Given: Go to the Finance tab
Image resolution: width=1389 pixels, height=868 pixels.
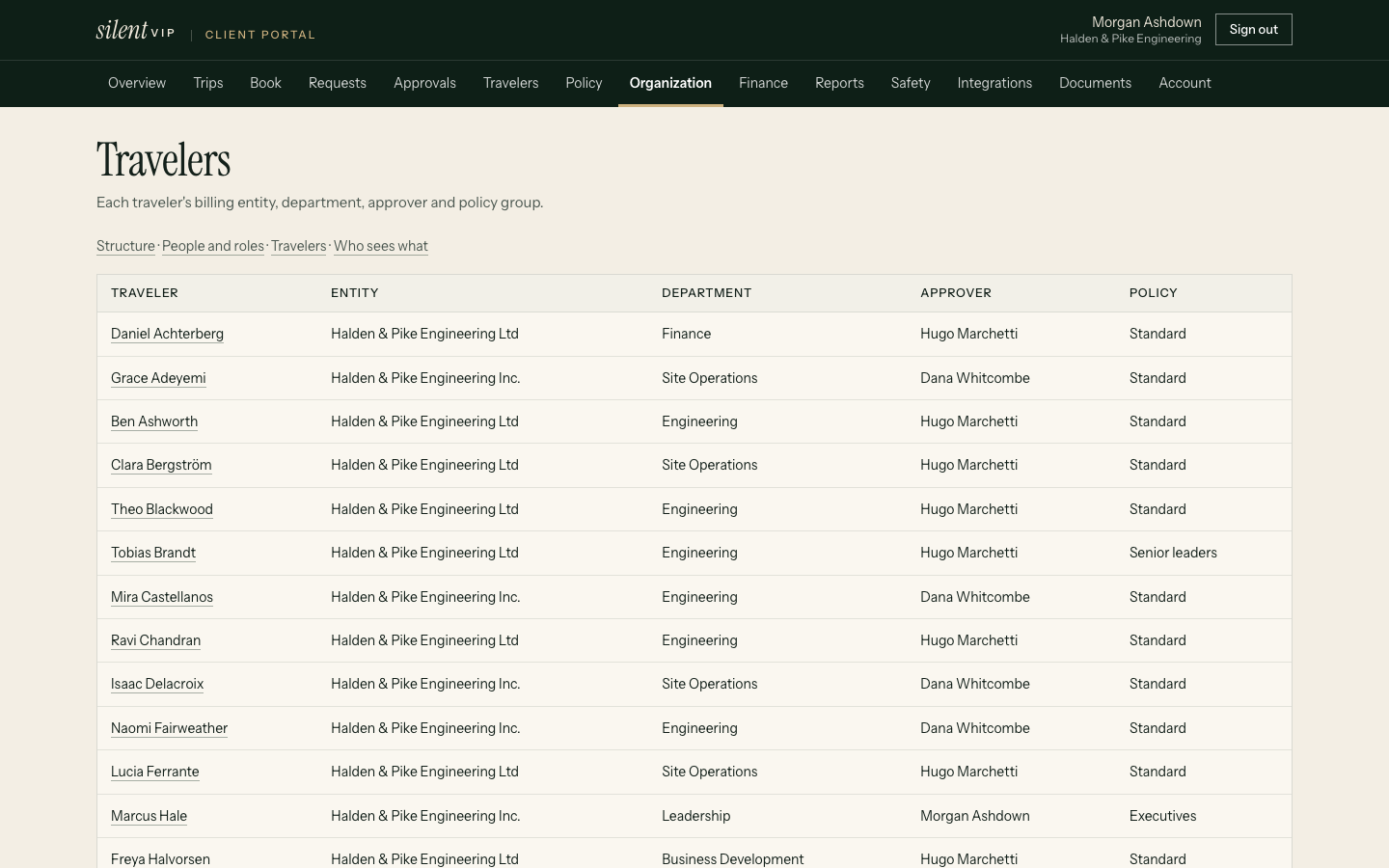Looking at the screenshot, I should tap(763, 83).
